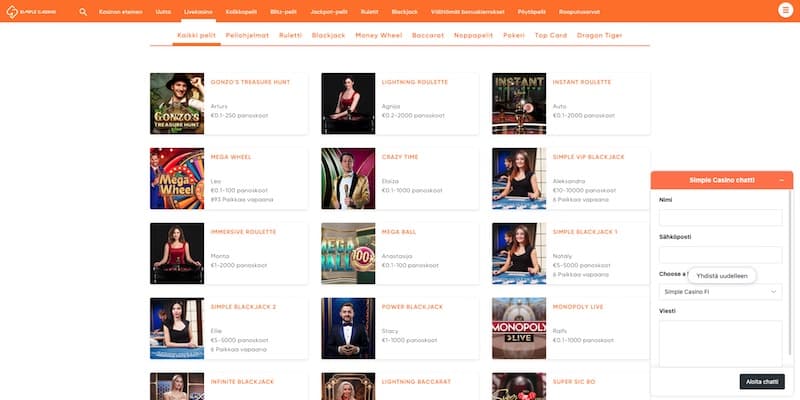Minimize the Simple Casino chat panel
Viewport: 800px width, 400px height.
(x=782, y=180)
